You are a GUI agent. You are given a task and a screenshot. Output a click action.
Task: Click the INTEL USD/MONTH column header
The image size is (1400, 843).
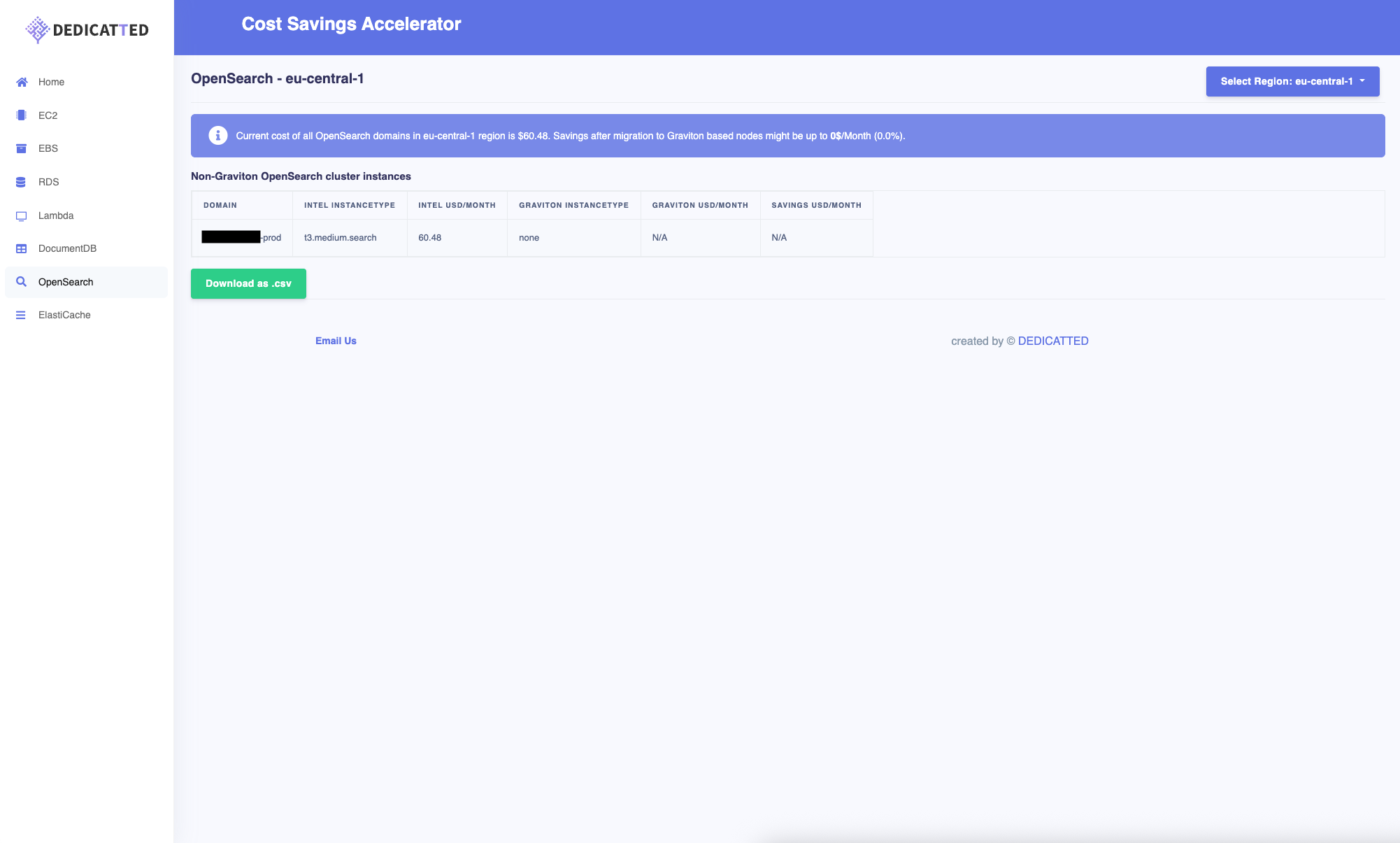(x=457, y=205)
